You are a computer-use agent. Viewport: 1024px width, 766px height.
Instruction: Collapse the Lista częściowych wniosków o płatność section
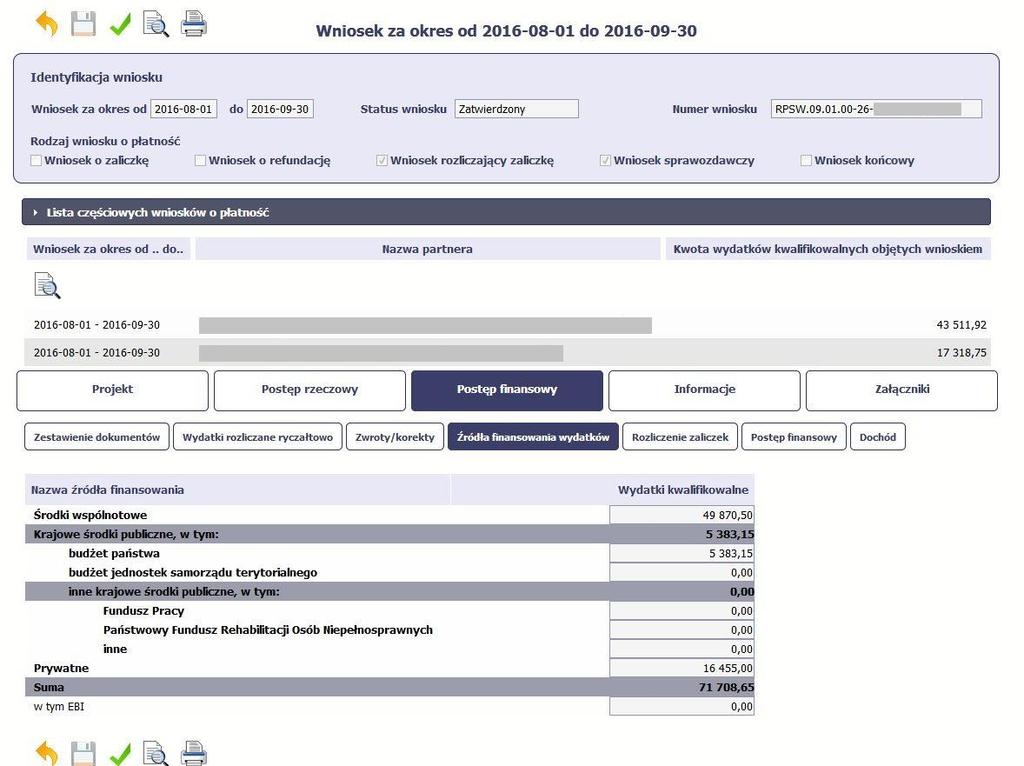coord(506,212)
